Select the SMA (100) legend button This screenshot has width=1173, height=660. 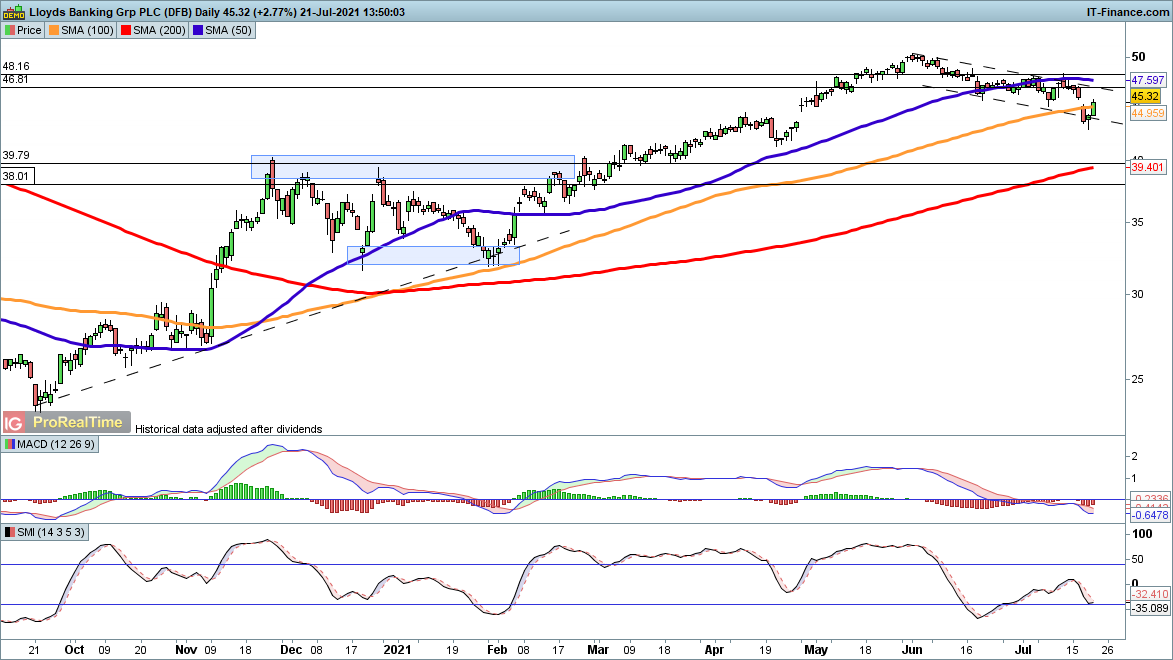click(x=81, y=31)
